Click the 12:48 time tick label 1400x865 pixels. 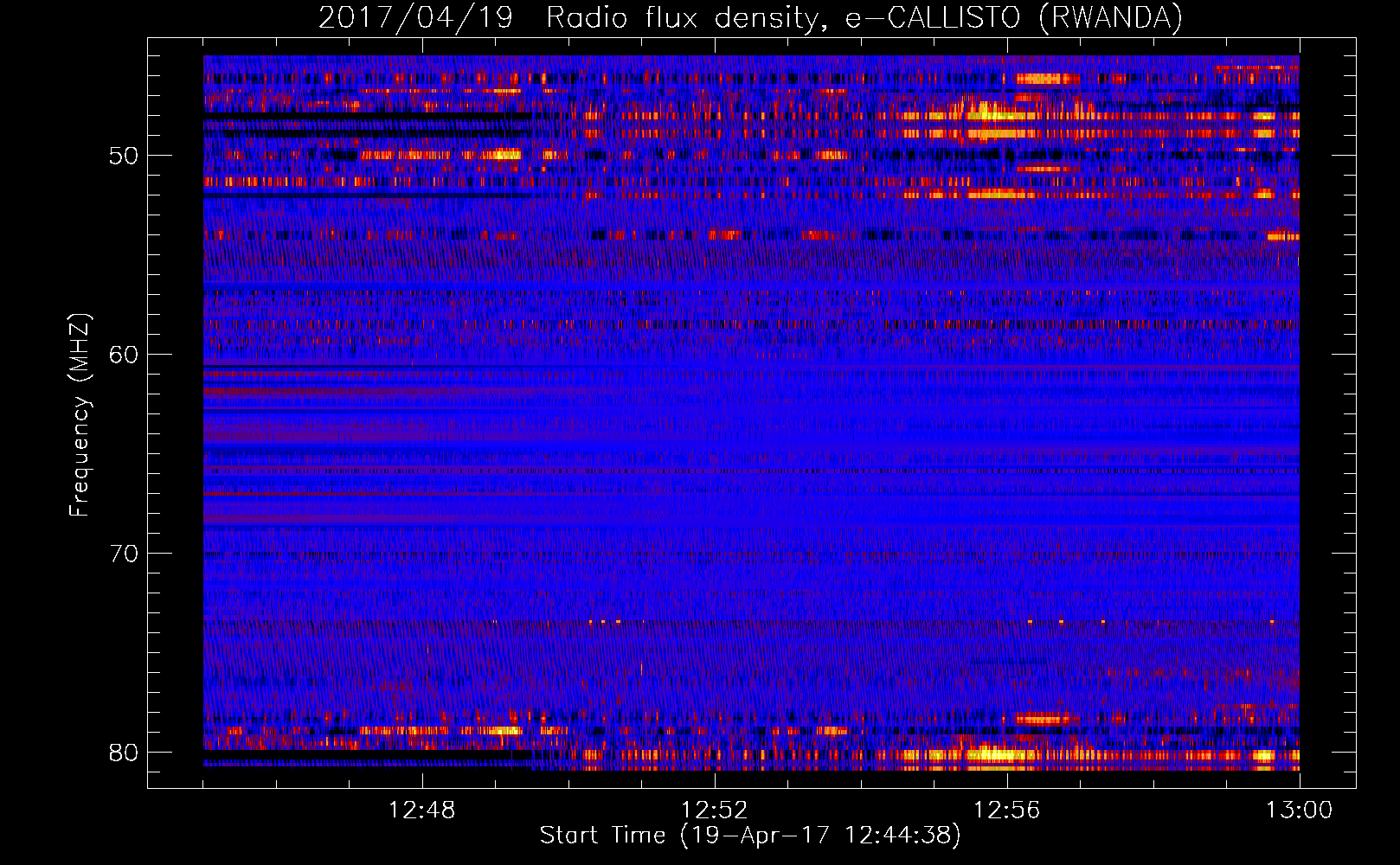pos(422,811)
